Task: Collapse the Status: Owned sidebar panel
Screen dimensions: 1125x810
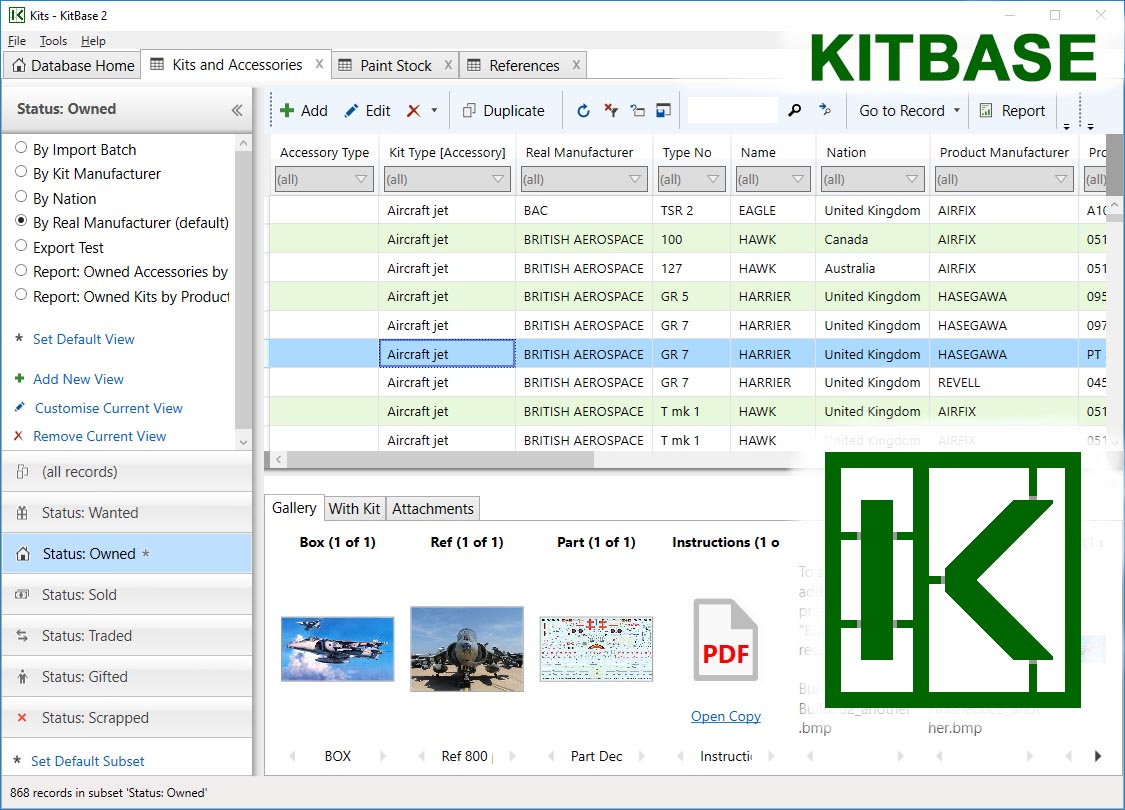Action: (237, 110)
